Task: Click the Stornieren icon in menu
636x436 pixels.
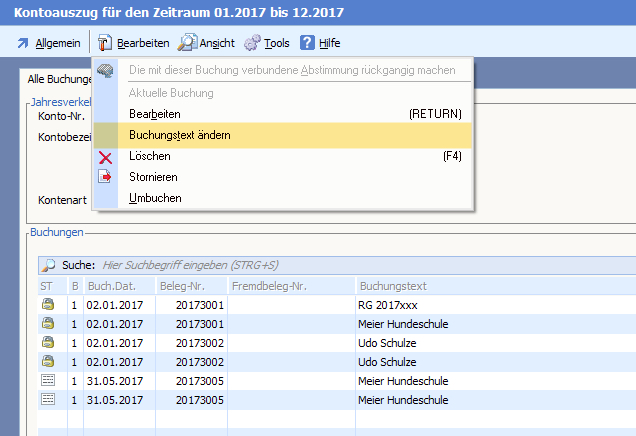Action: (x=106, y=177)
